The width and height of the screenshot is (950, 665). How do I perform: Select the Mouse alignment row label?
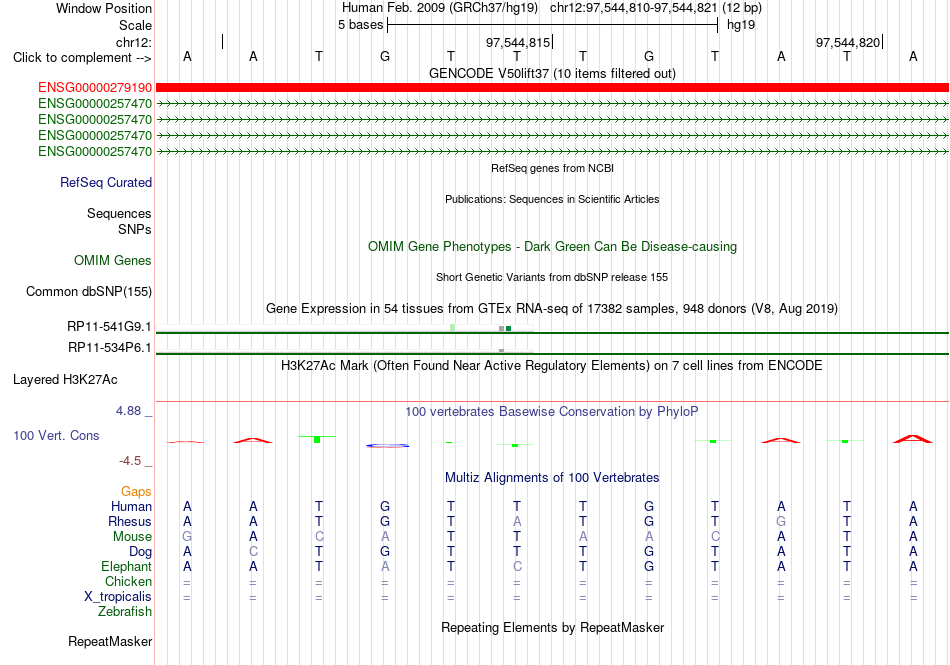132,537
